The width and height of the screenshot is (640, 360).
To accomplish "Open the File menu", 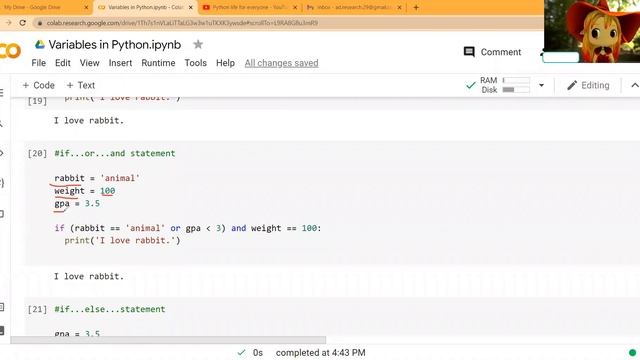I will (x=38, y=63).
